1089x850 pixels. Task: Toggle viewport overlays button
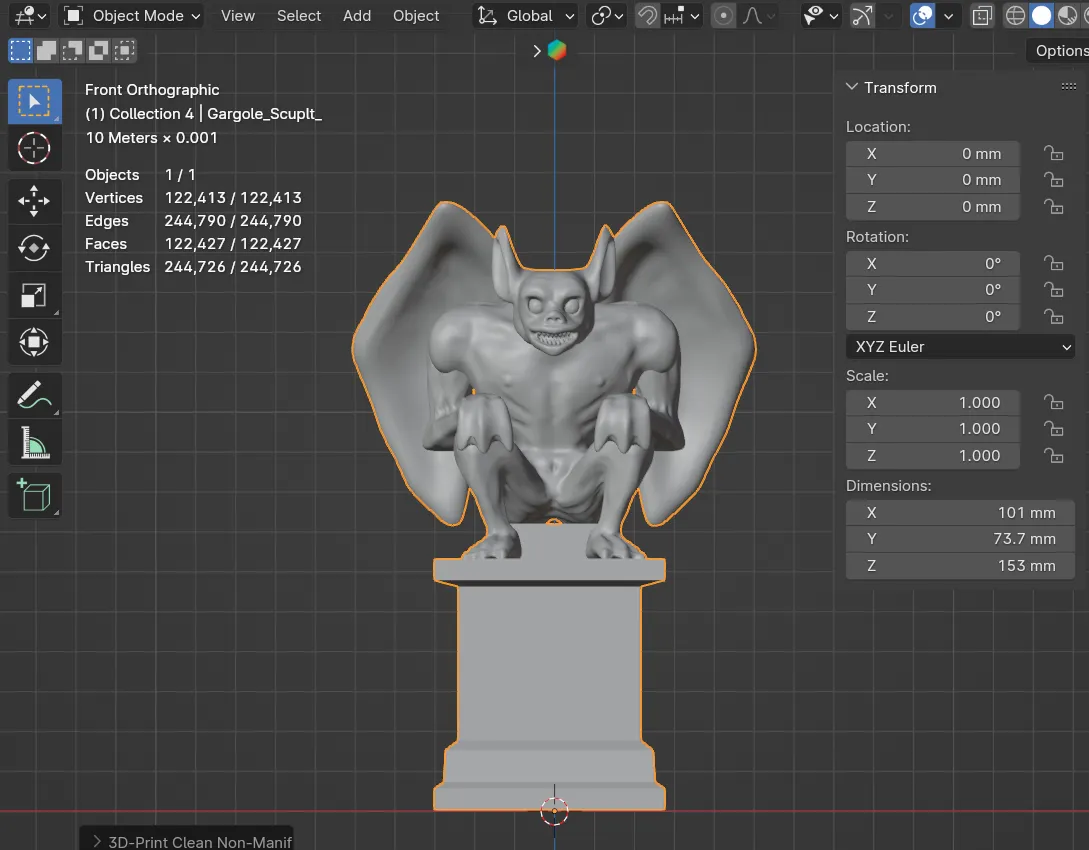(922, 16)
